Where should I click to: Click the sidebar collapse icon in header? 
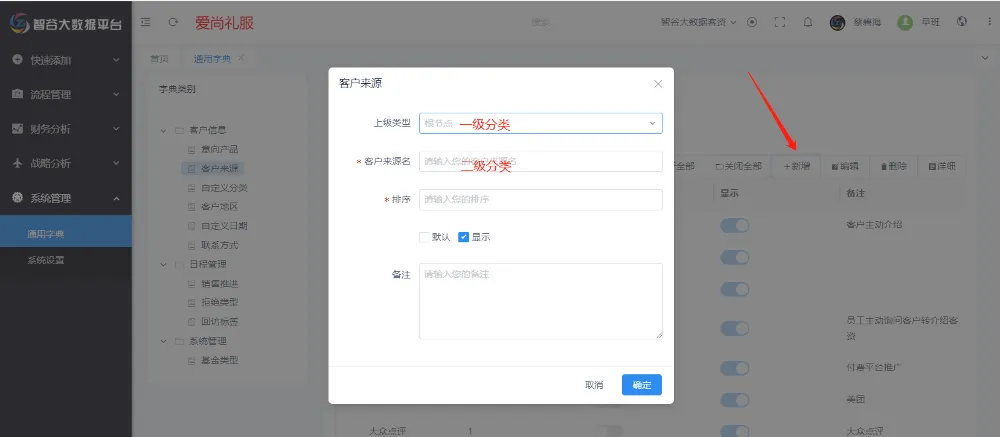(146, 21)
